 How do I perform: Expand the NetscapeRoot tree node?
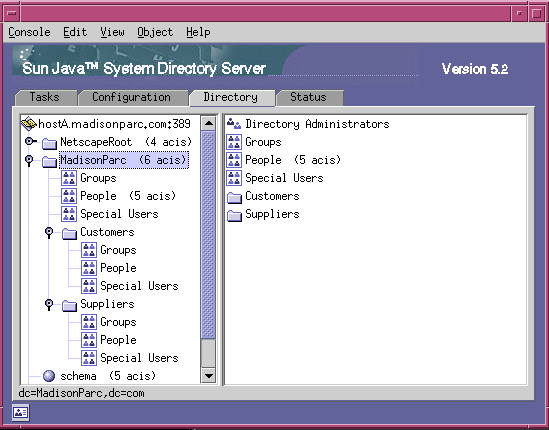31,141
